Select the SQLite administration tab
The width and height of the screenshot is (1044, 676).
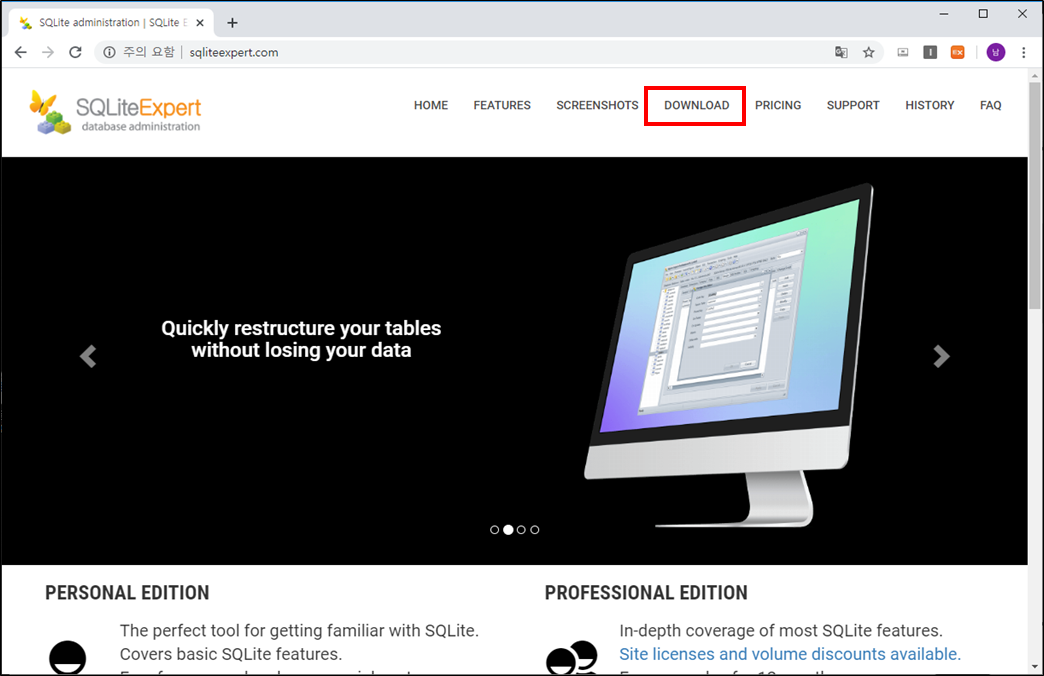coord(111,23)
